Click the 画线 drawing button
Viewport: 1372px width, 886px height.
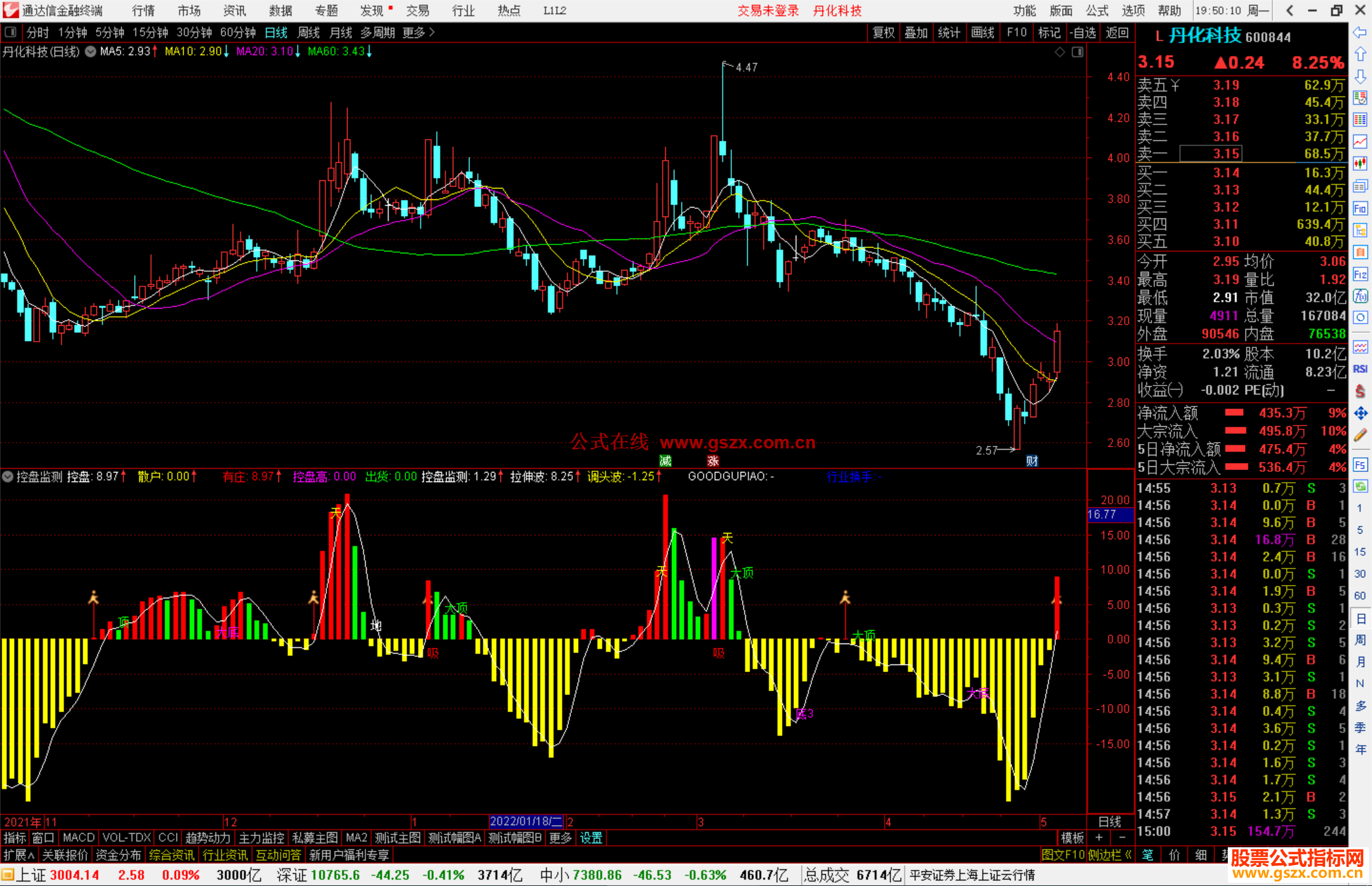pyautogui.click(x=983, y=32)
